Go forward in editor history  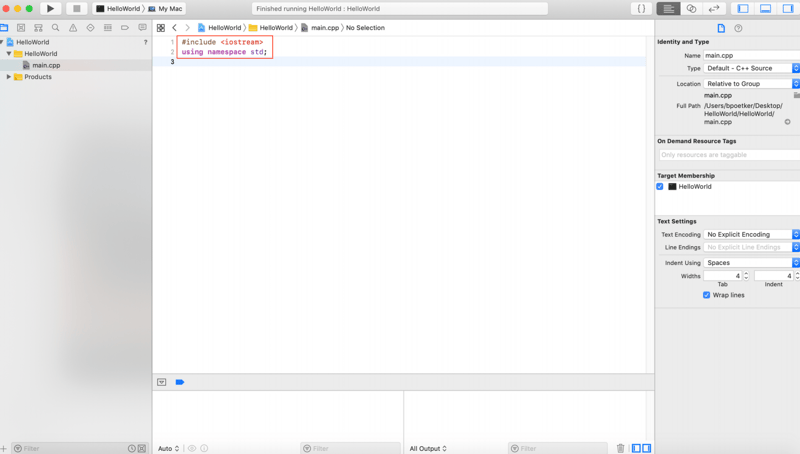(x=187, y=28)
